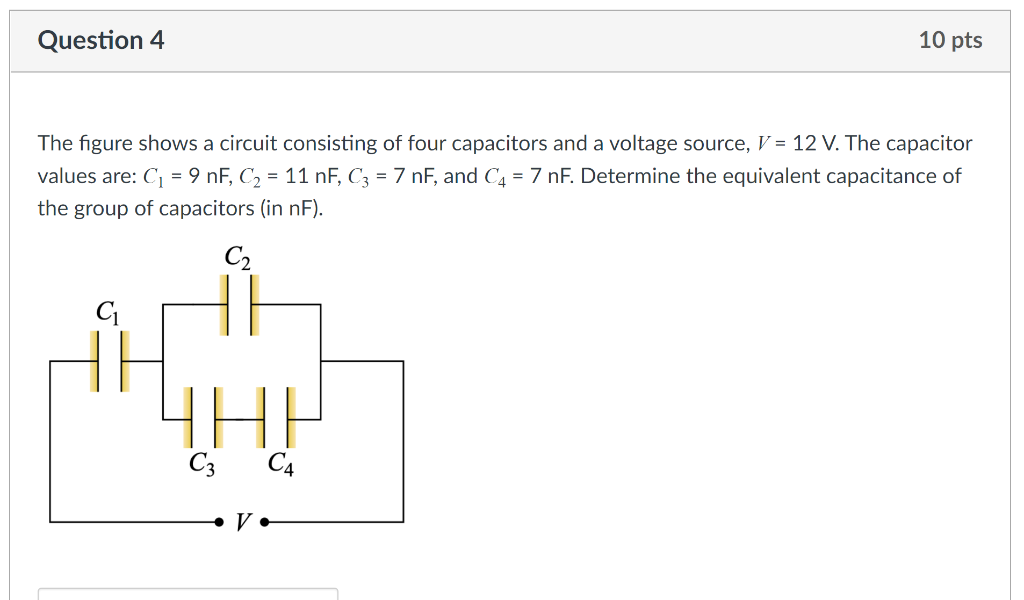The image size is (1024, 600).
Task: Click the C2 capacitor label
Action: click(x=237, y=257)
